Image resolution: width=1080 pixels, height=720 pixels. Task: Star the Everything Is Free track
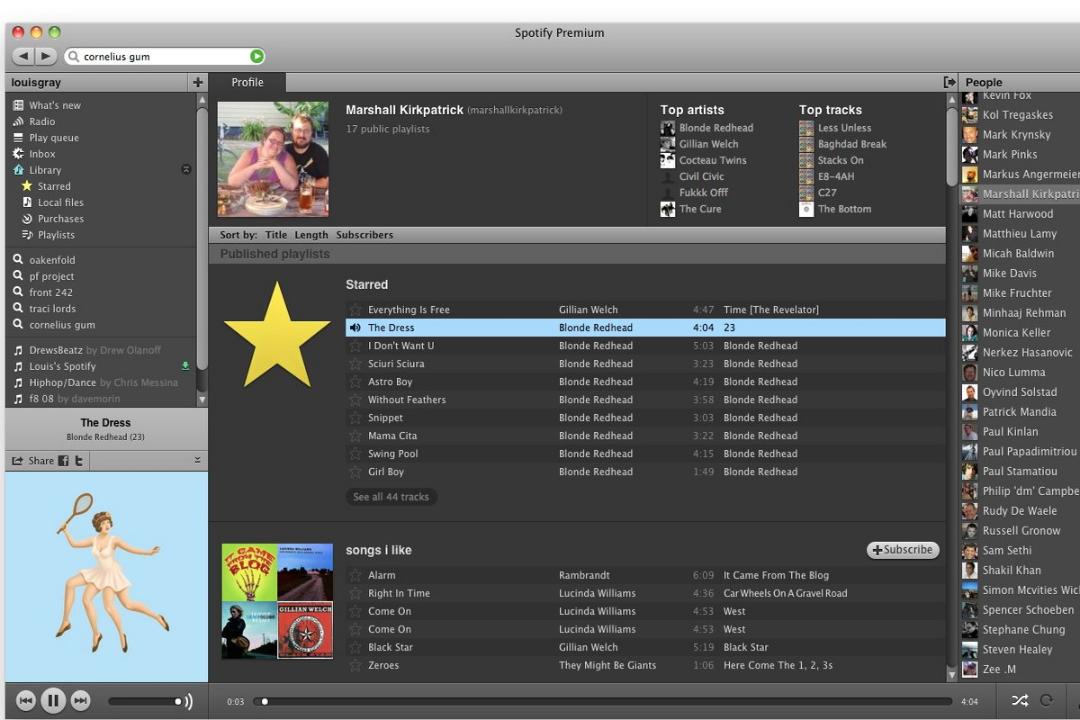tap(355, 310)
